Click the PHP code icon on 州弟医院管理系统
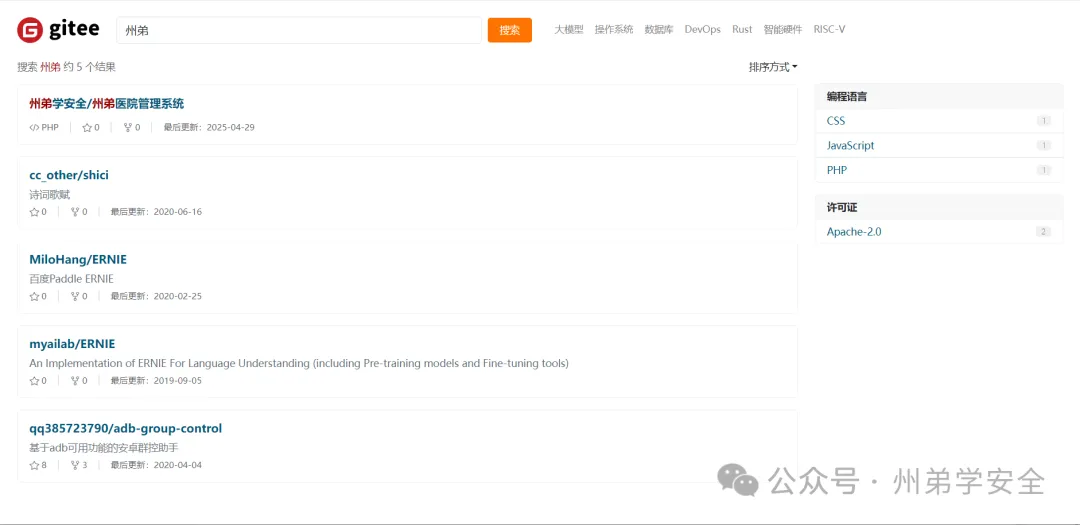Image resolution: width=1080 pixels, height=525 pixels. pyautogui.click(x=34, y=127)
